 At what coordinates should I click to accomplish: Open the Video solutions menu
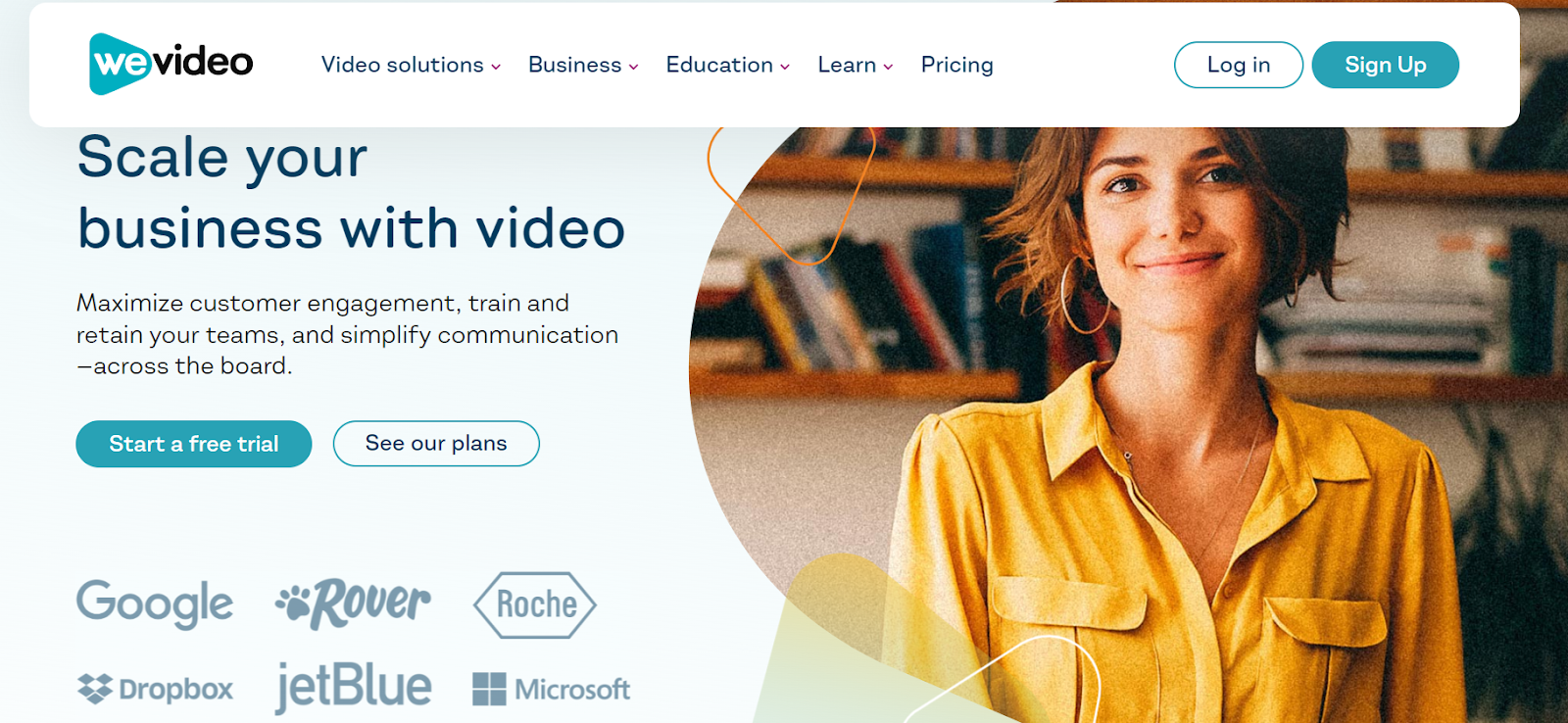(x=411, y=65)
